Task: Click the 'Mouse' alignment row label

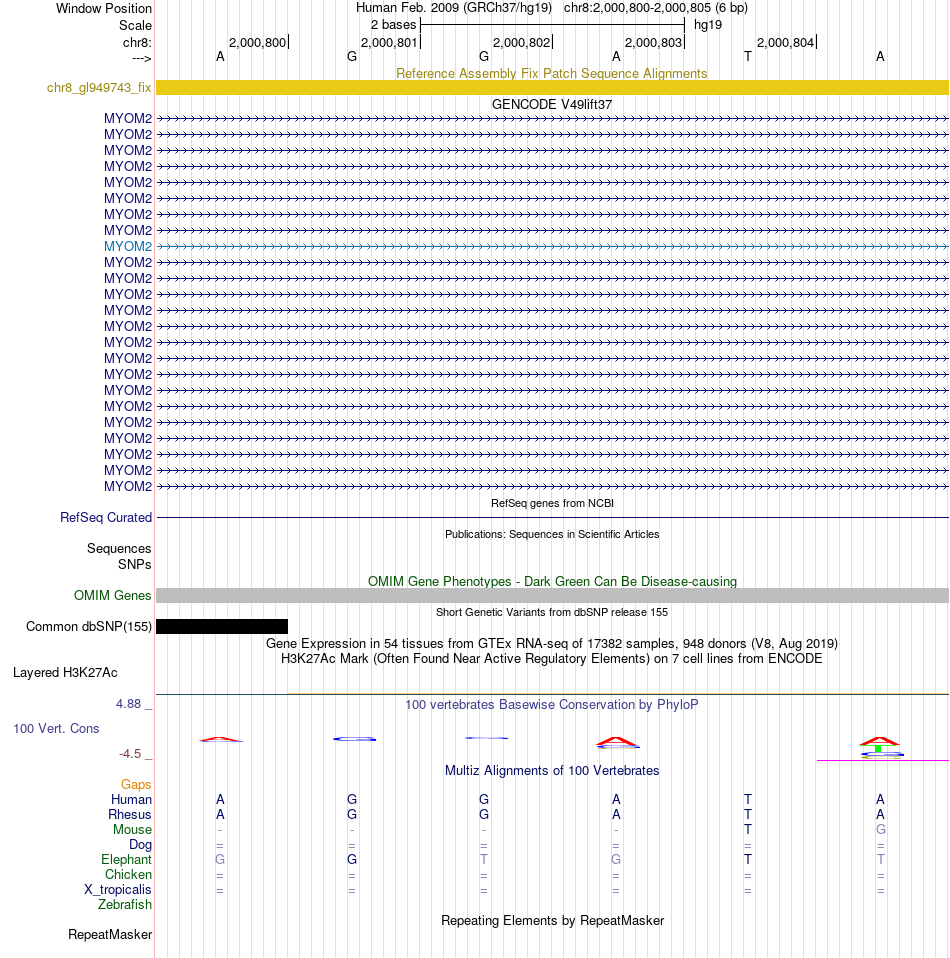Action: [x=132, y=830]
